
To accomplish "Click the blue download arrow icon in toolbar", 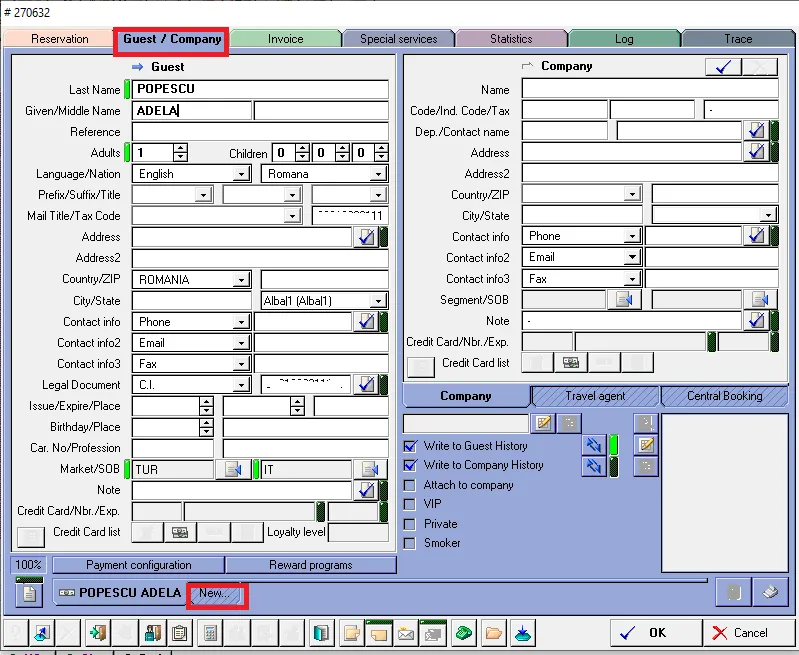I will tap(522, 633).
